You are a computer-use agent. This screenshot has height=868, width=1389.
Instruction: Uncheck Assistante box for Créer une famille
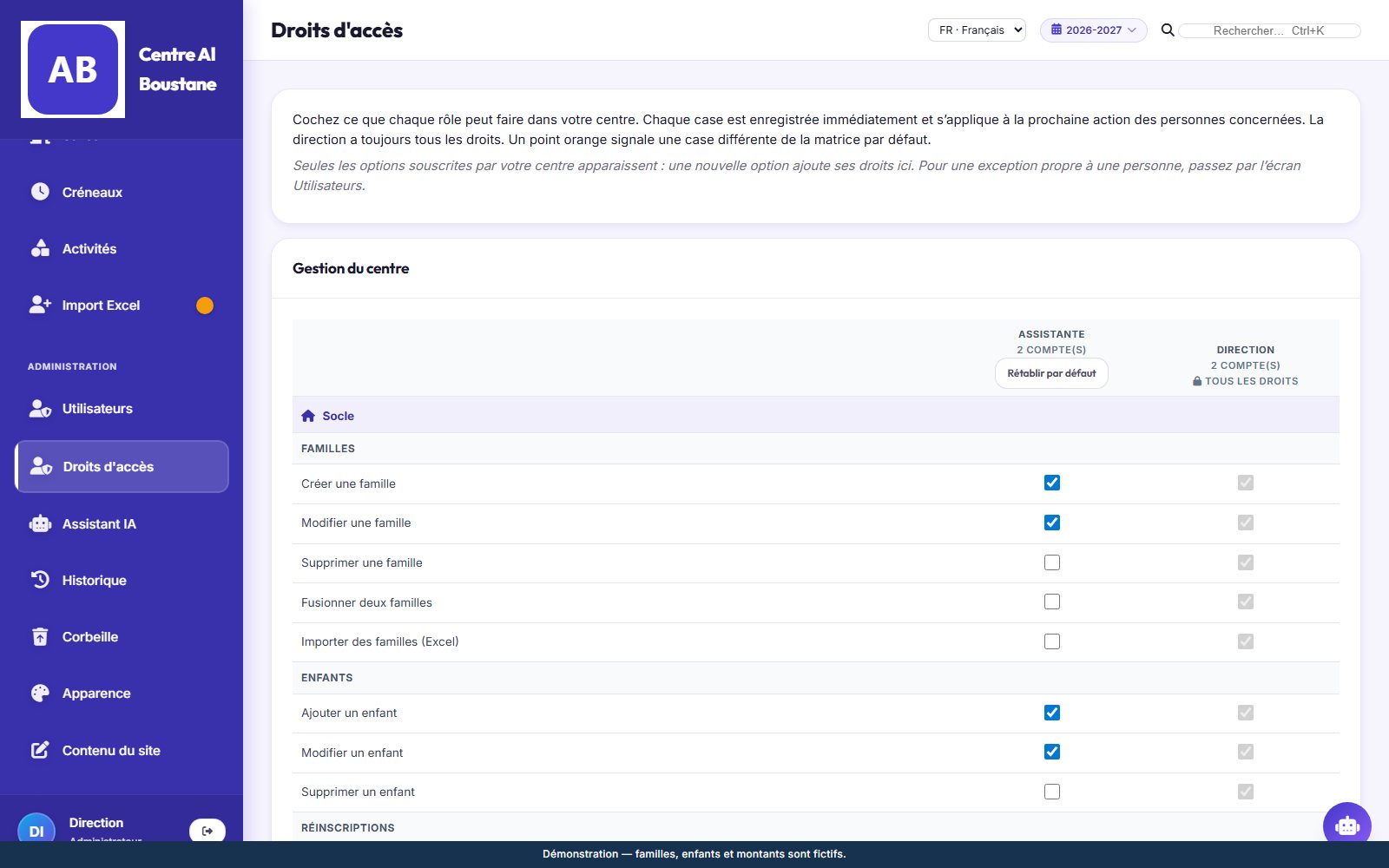pos(1052,483)
